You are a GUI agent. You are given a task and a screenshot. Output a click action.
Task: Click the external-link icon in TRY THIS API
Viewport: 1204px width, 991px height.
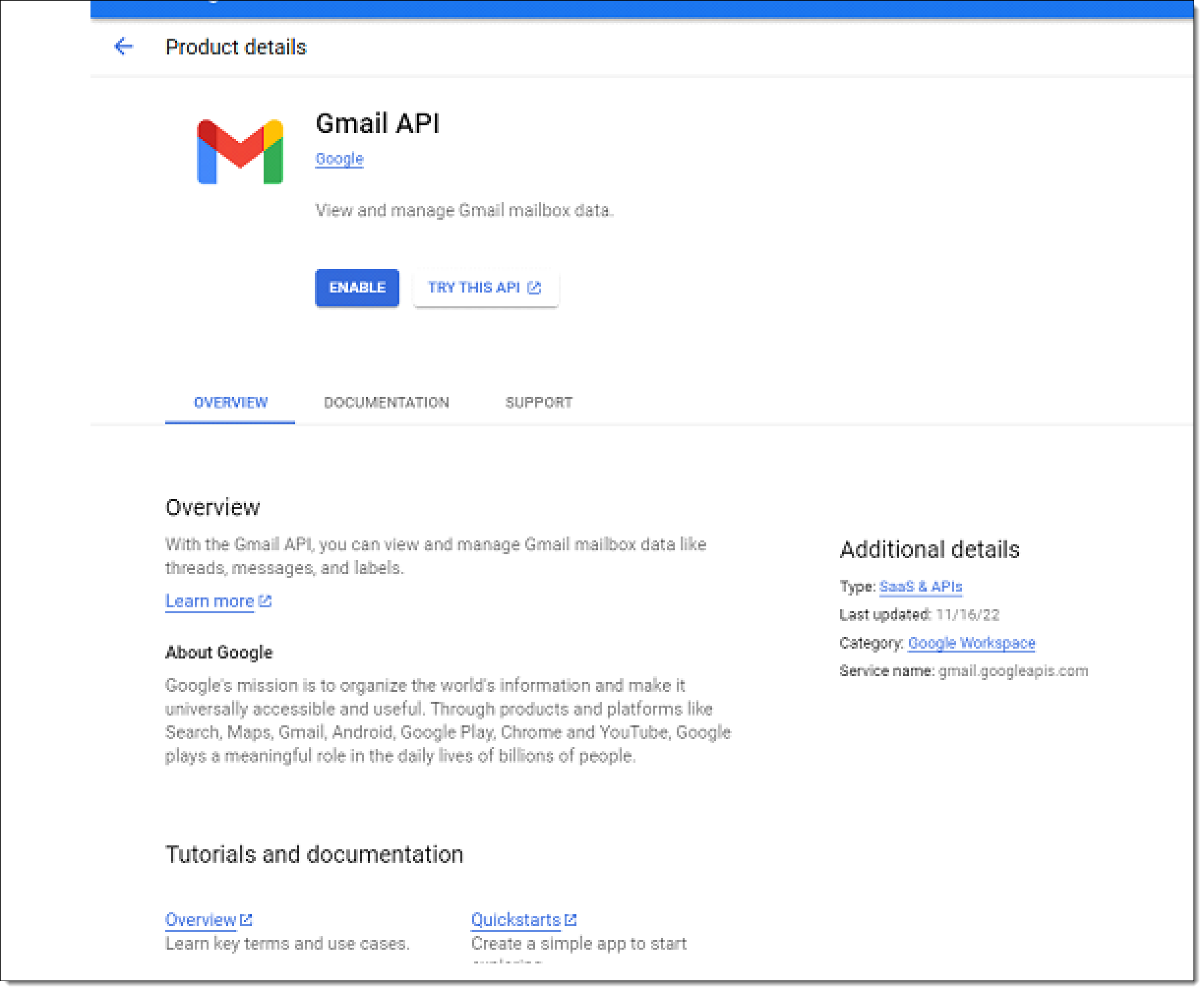534,287
